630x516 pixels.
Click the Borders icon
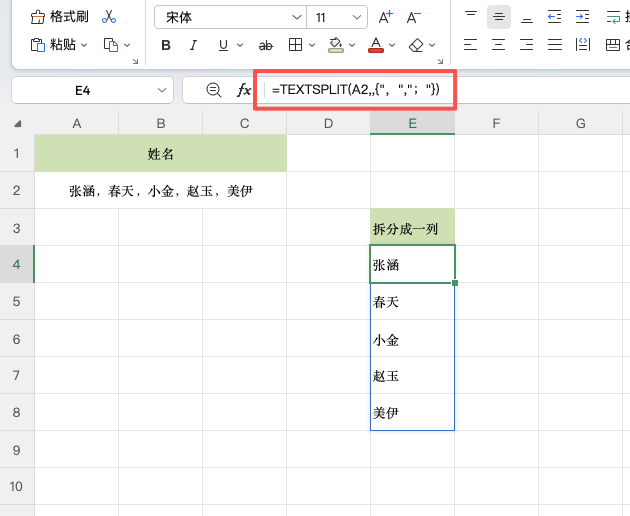coord(295,45)
